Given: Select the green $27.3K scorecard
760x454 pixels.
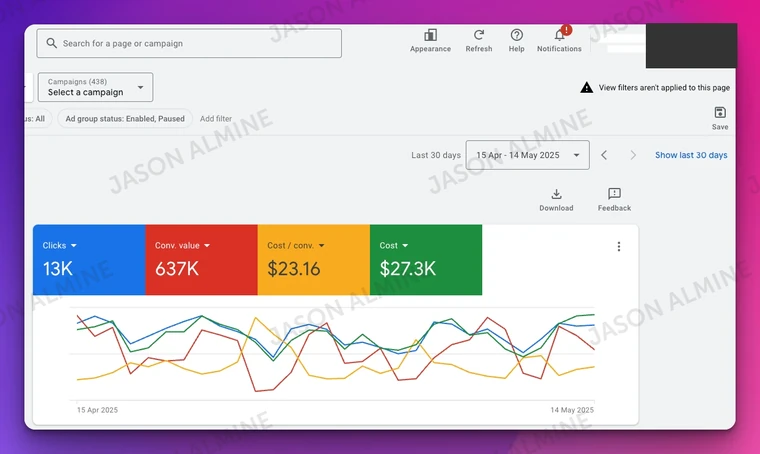Looking at the screenshot, I should pyautogui.click(x=426, y=260).
